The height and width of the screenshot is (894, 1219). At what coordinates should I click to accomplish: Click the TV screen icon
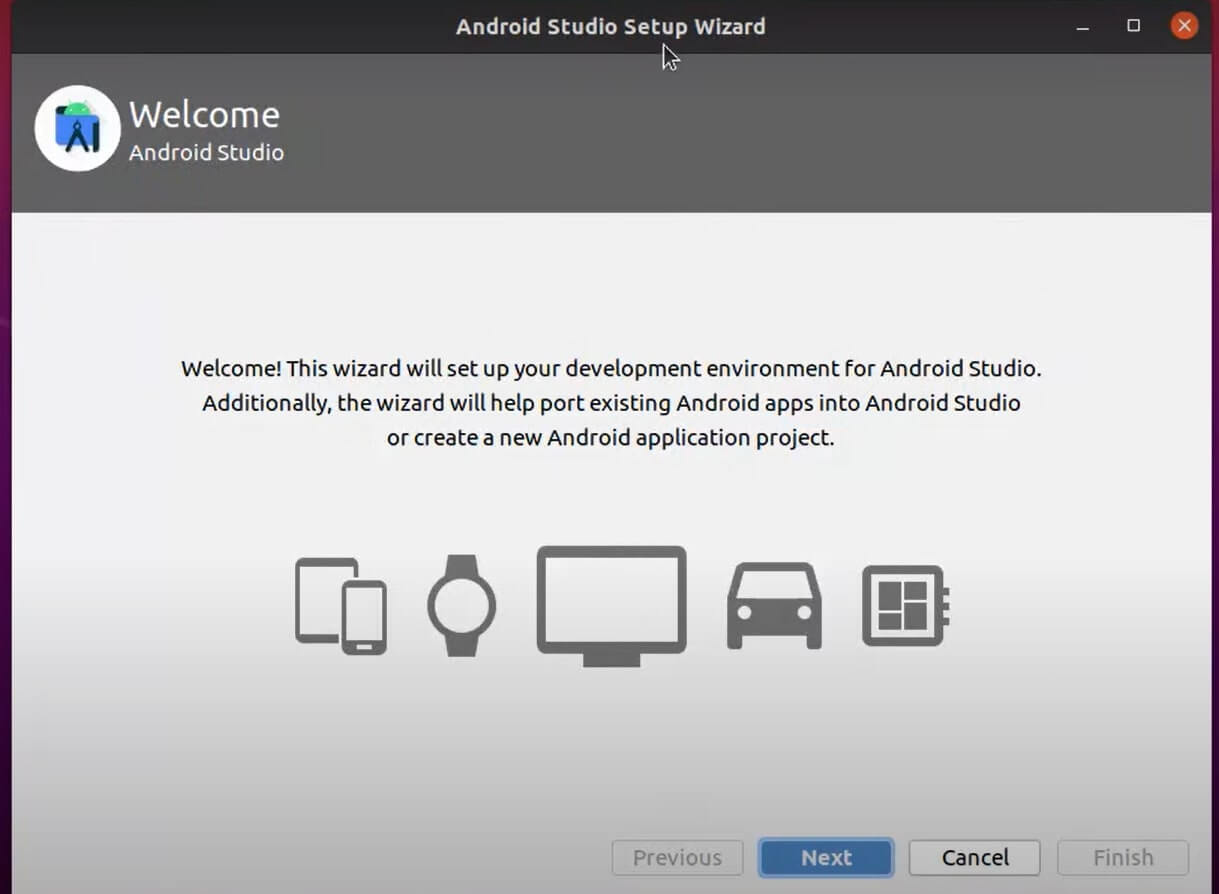pos(611,604)
